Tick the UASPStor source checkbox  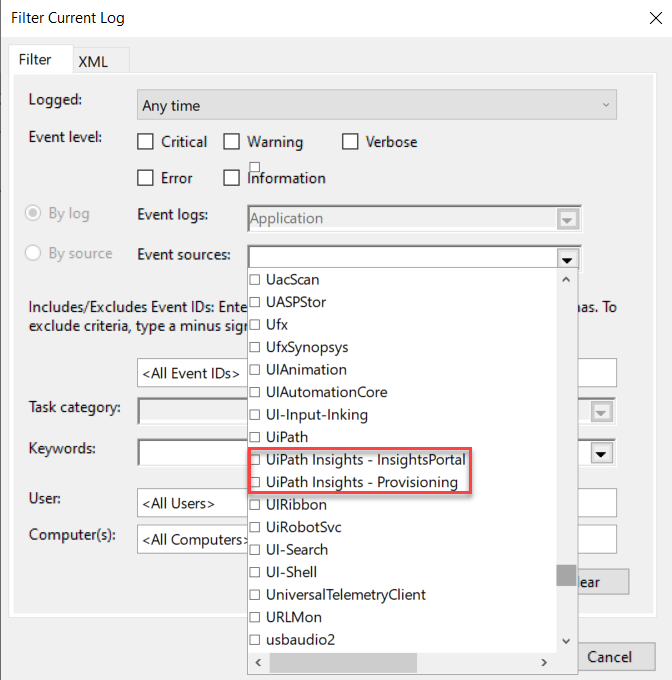click(x=255, y=302)
